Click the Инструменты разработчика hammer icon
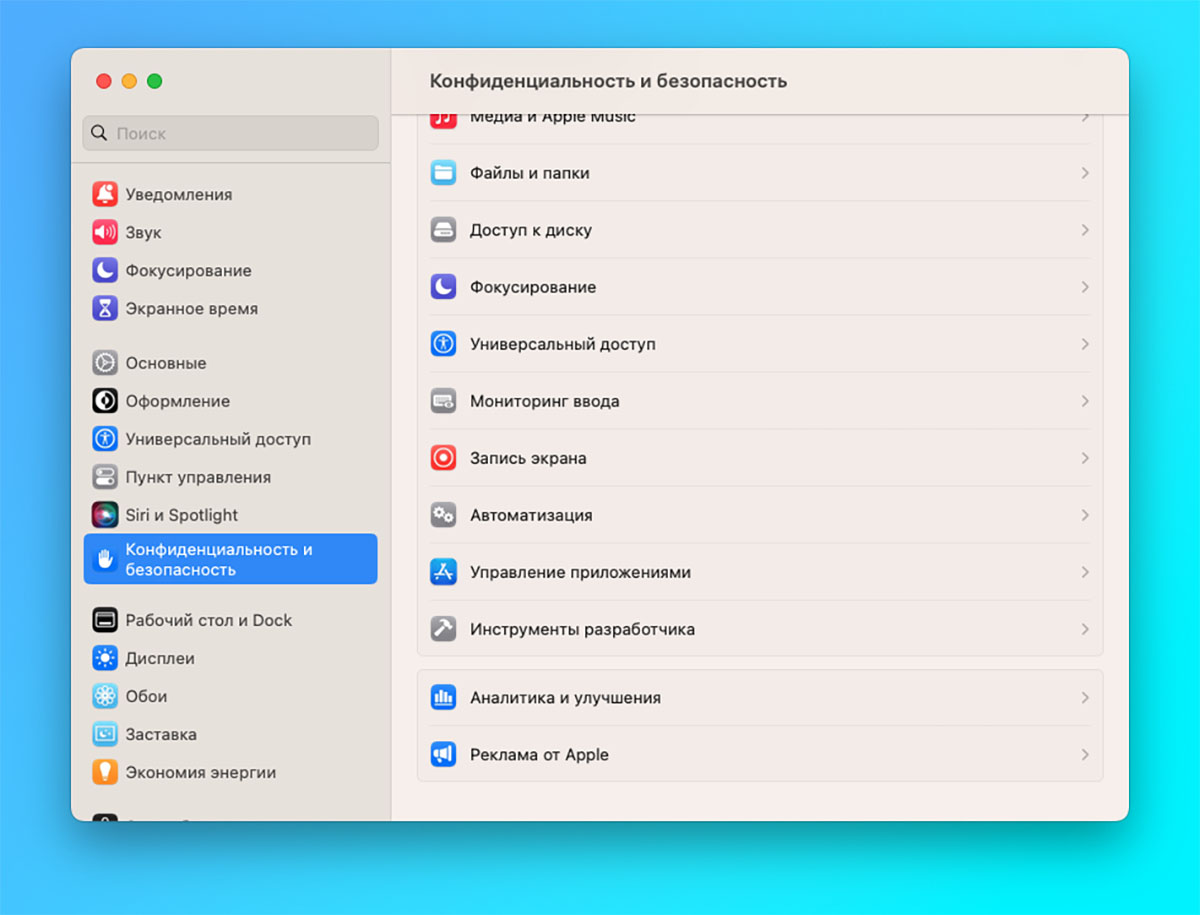Screen dimensions: 1200x915 point(443,629)
